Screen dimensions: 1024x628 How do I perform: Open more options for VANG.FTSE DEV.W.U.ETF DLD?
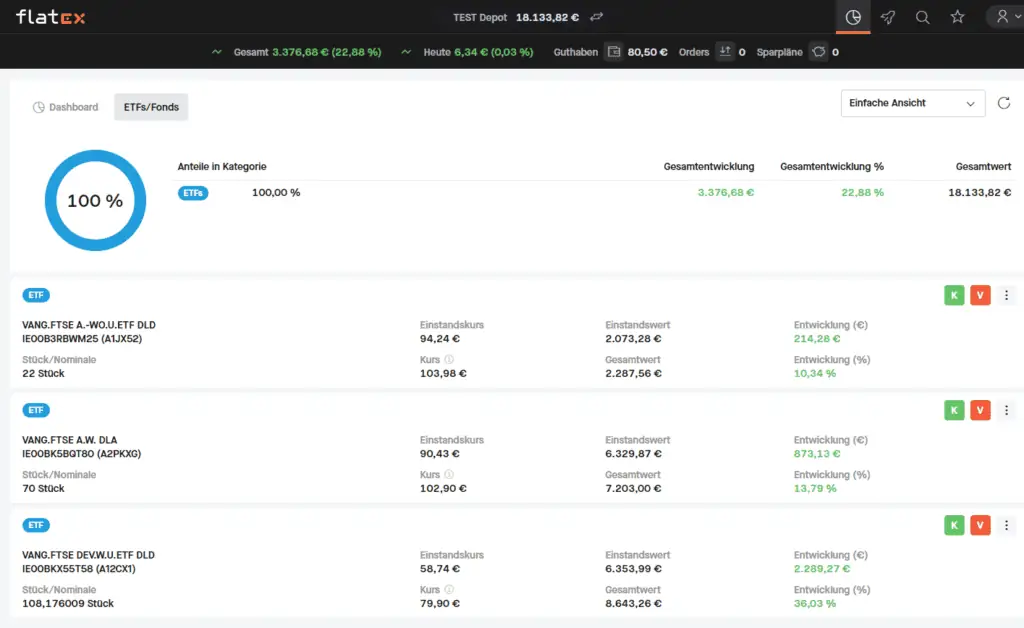[x=1006, y=525]
